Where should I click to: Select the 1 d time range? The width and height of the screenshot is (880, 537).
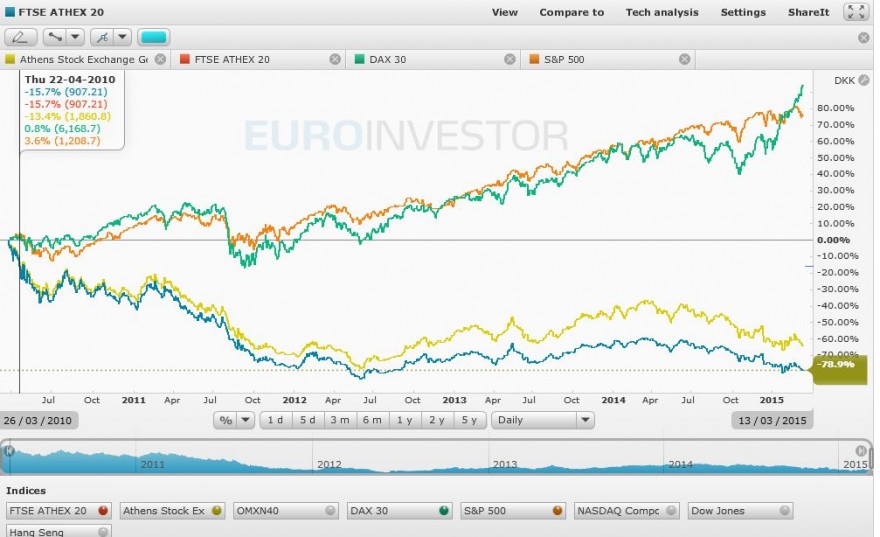[x=276, y=420]
